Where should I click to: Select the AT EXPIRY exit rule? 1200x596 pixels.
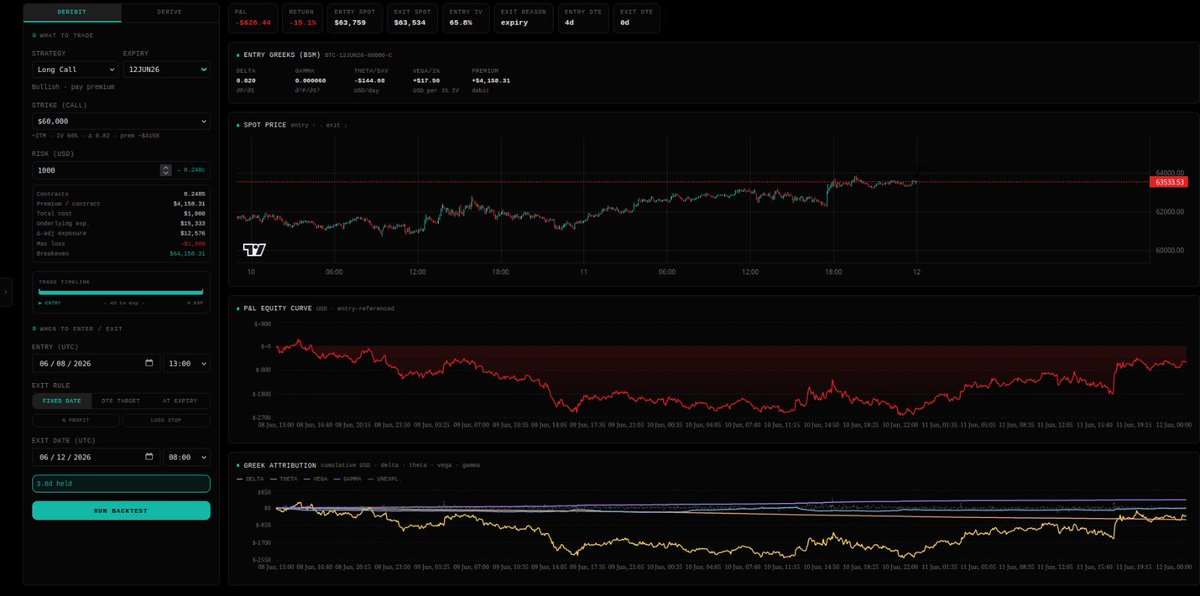[x=180, y=401]
